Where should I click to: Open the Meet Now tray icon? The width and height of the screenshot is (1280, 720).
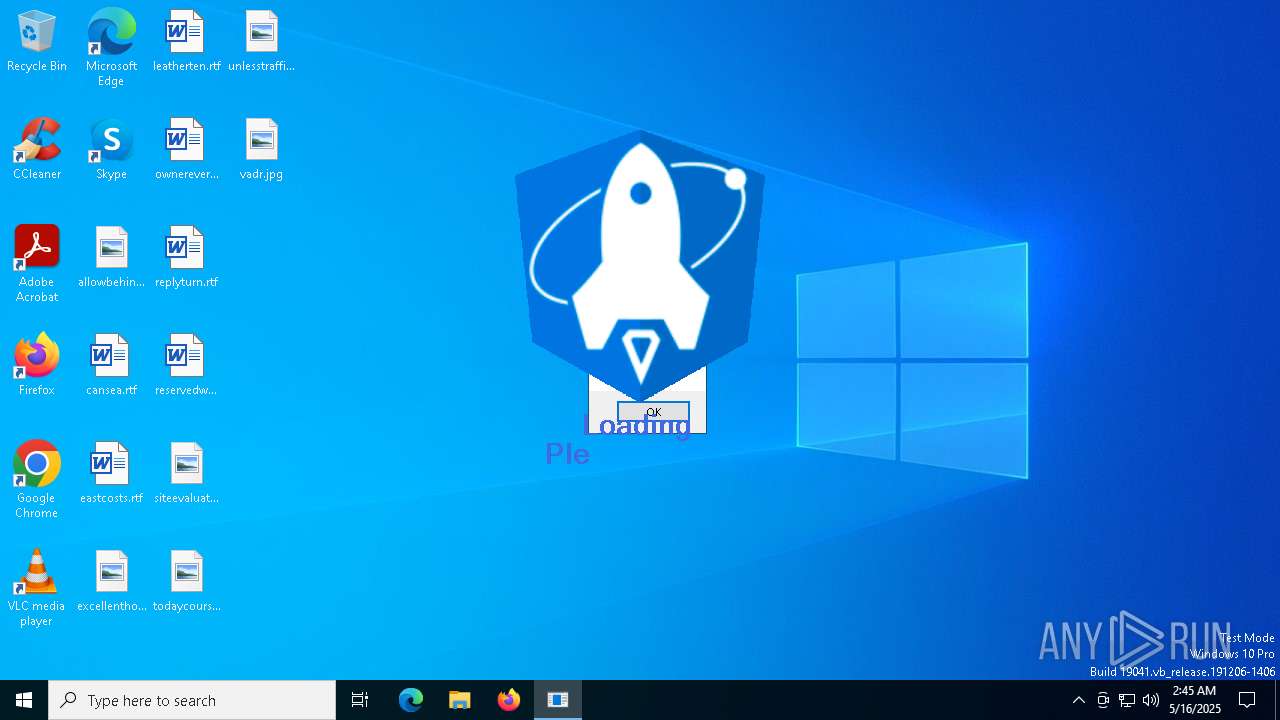1103,700
